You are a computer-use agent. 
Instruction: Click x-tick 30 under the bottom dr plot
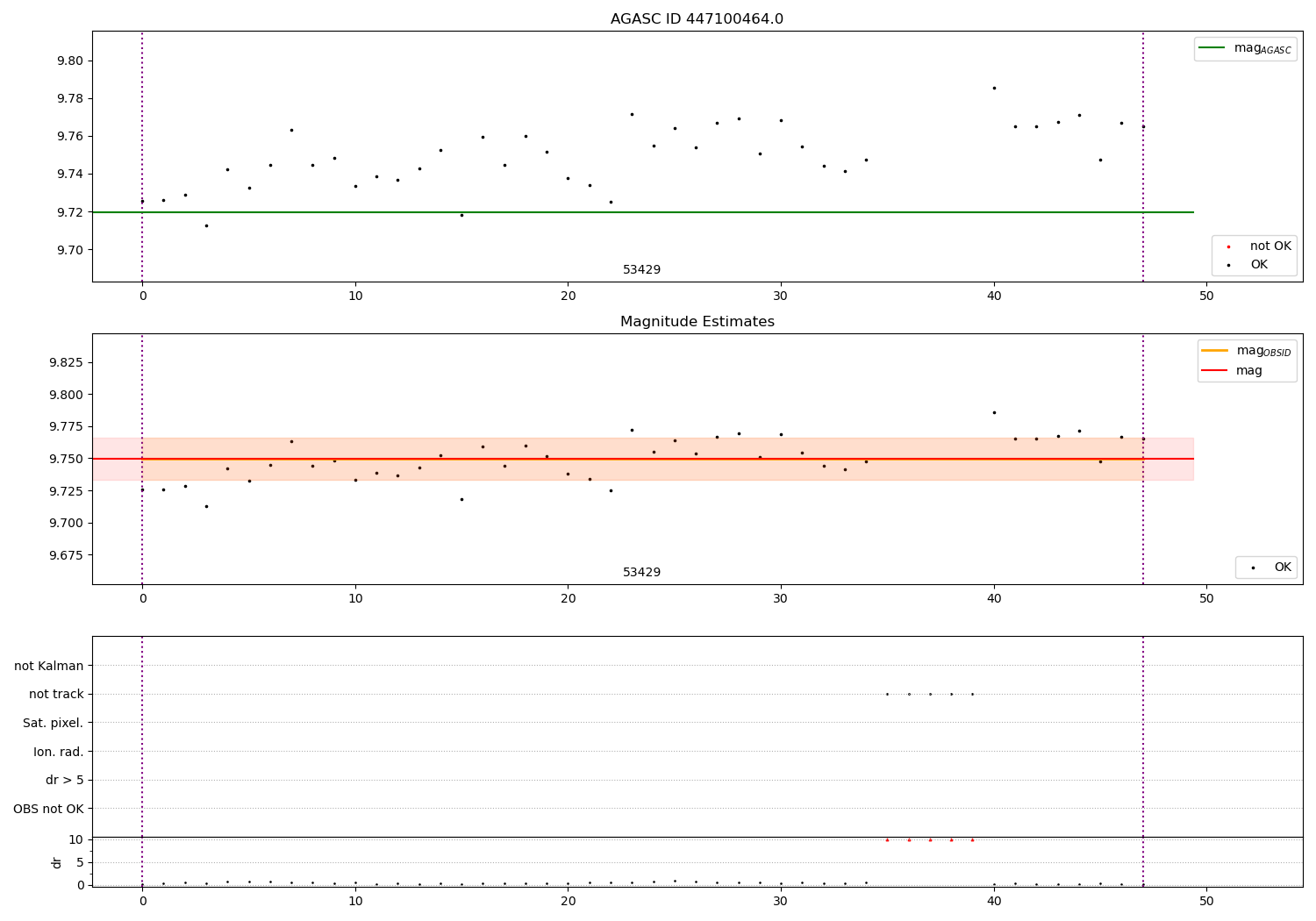(781, 902)
